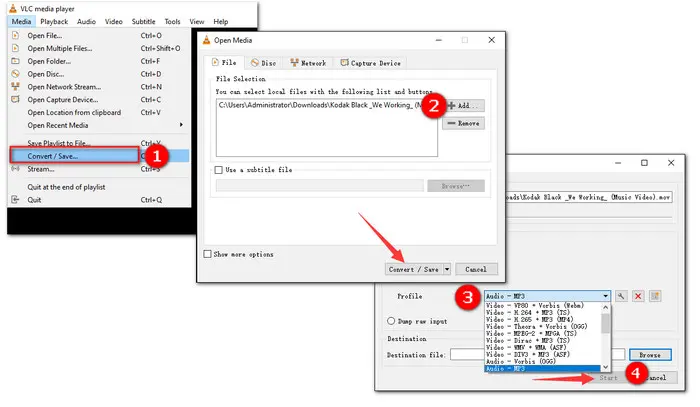Click Cancel in Open Media dialog
This screenshot has width=700, height=407.
[x=476, y=269]
